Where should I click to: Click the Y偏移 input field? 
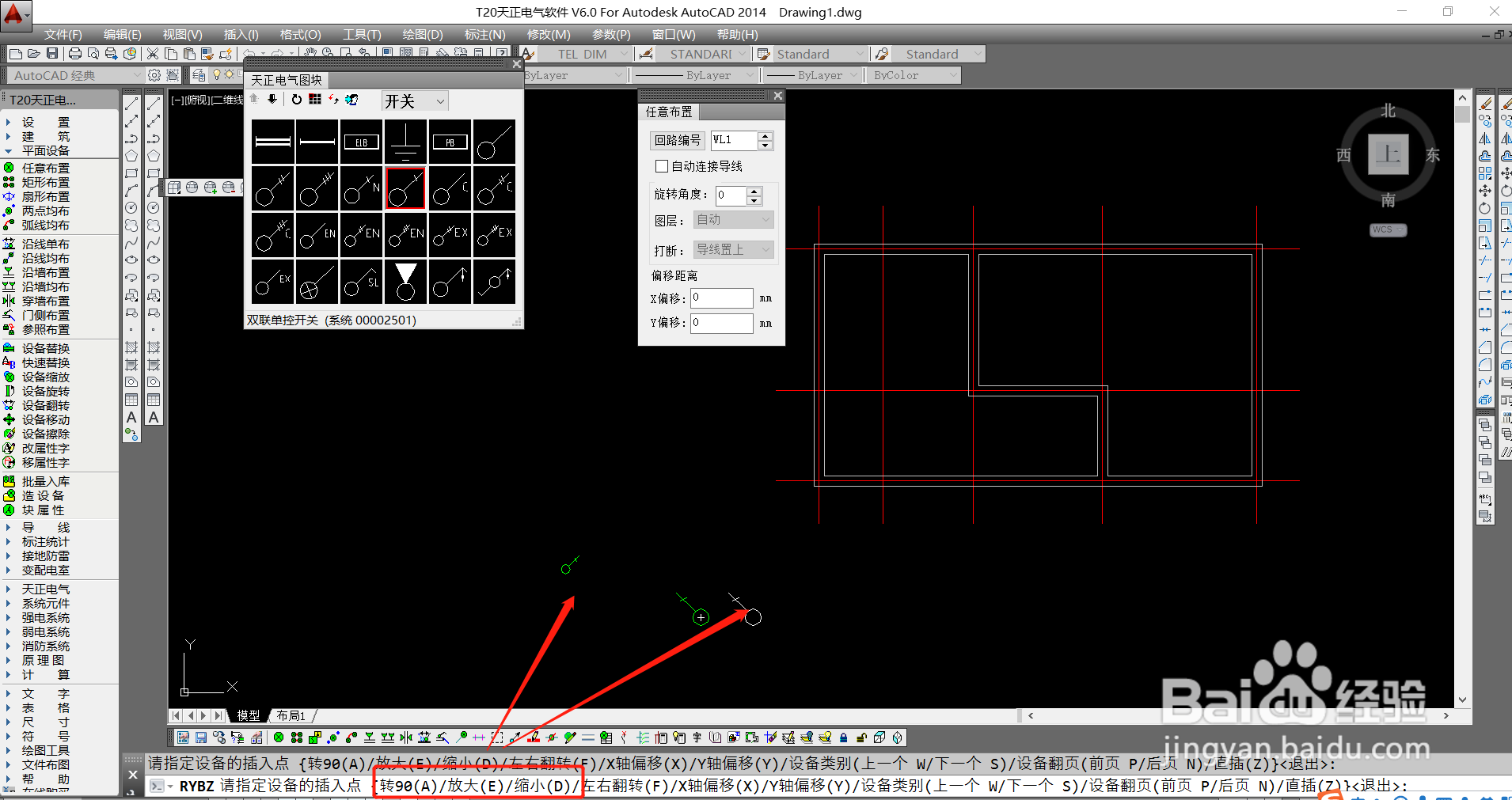tap(721, 323)
